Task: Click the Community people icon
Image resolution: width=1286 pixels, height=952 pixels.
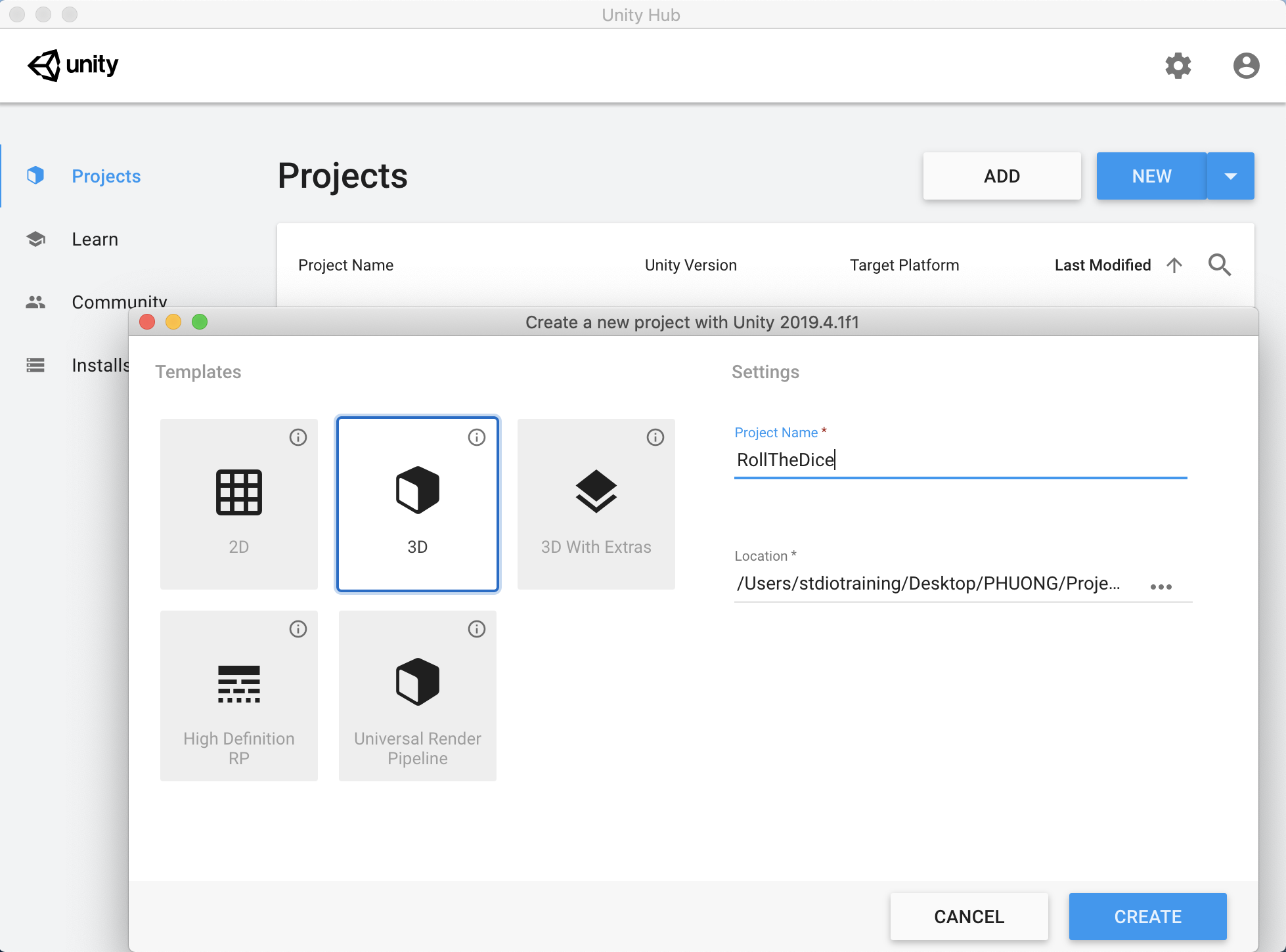Action: tap(35, 302)
